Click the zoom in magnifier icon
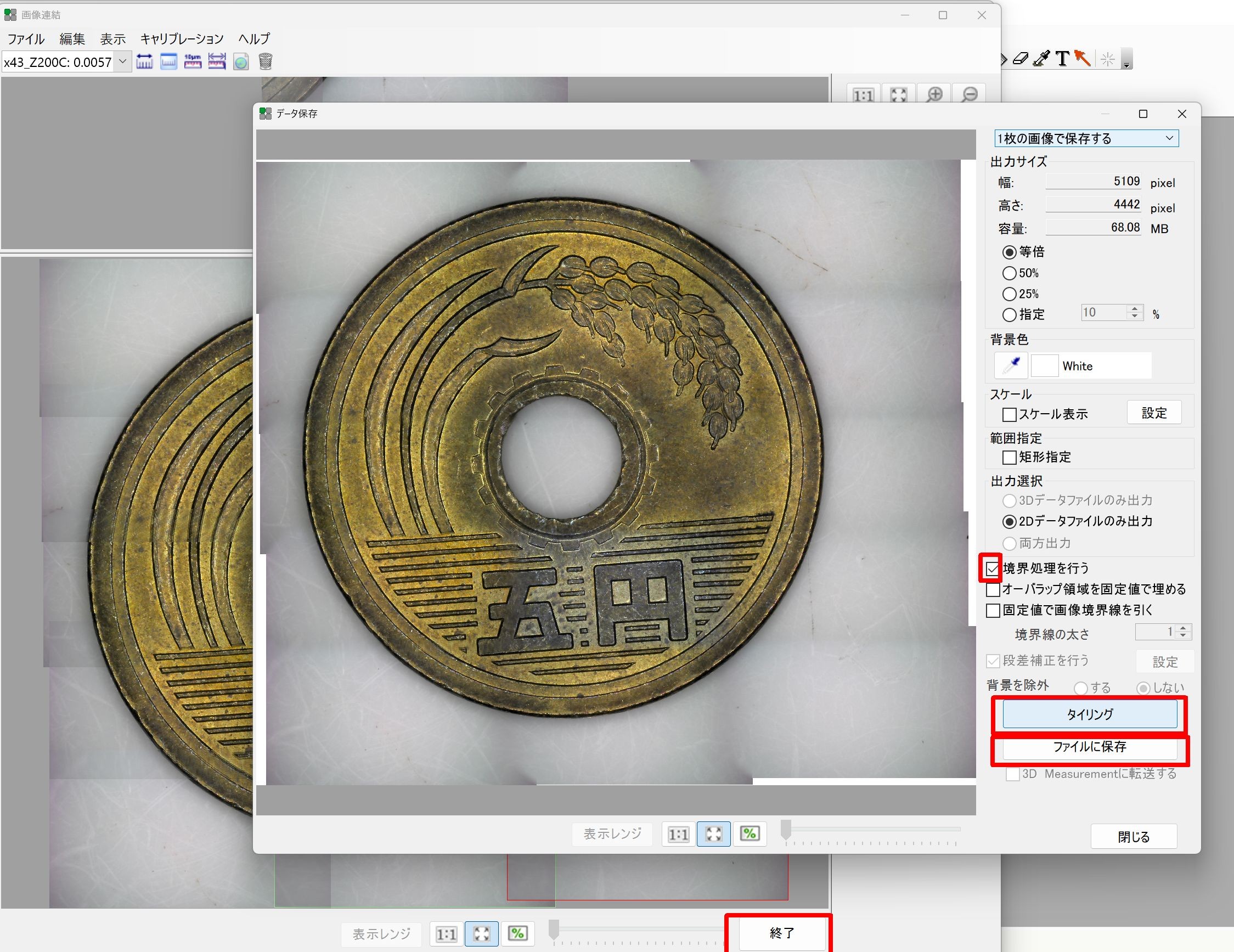The height and width of the screenshot is (952, 1234). click(934, 94)
